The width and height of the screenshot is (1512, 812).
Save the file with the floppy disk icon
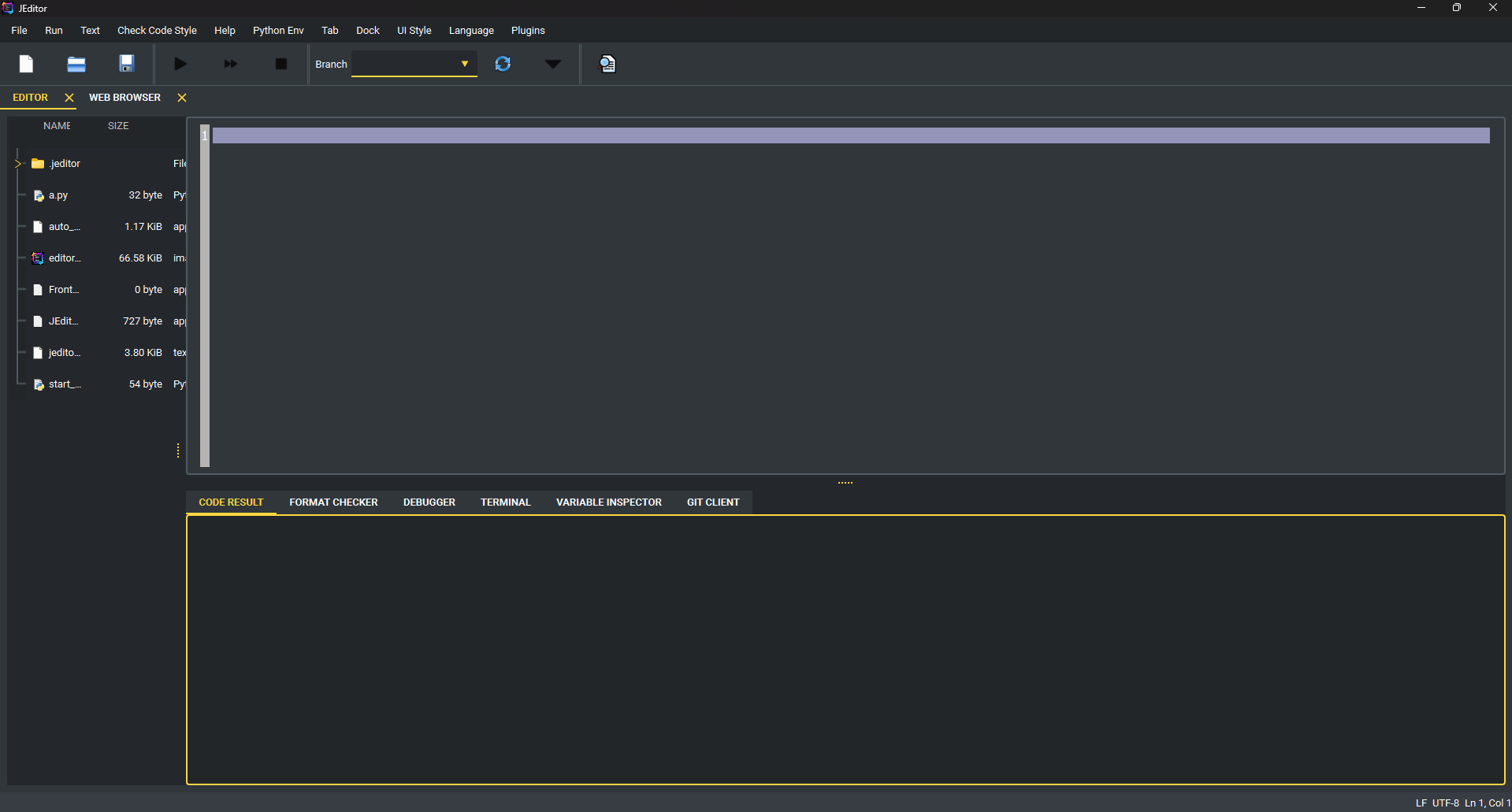[x=126, y=64]
